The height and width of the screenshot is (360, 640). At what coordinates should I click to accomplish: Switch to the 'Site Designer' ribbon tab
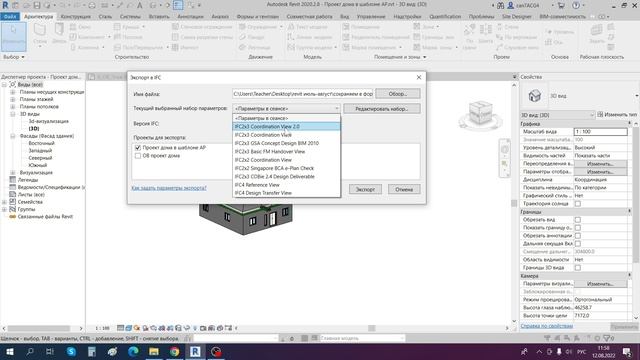(x=516, y=17)
